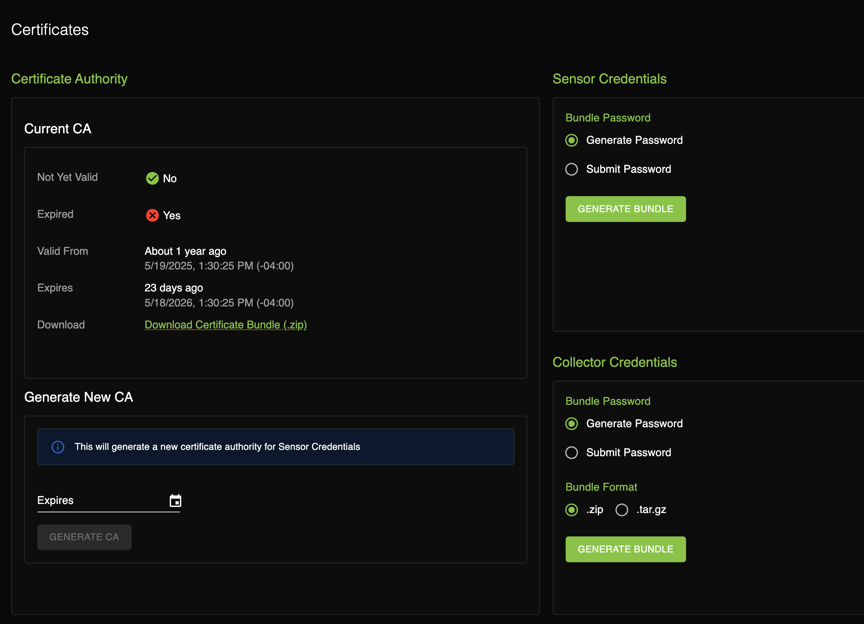Click the Expired label in Current CA
The height and width of the screenshot is (624, 864).
55,214
